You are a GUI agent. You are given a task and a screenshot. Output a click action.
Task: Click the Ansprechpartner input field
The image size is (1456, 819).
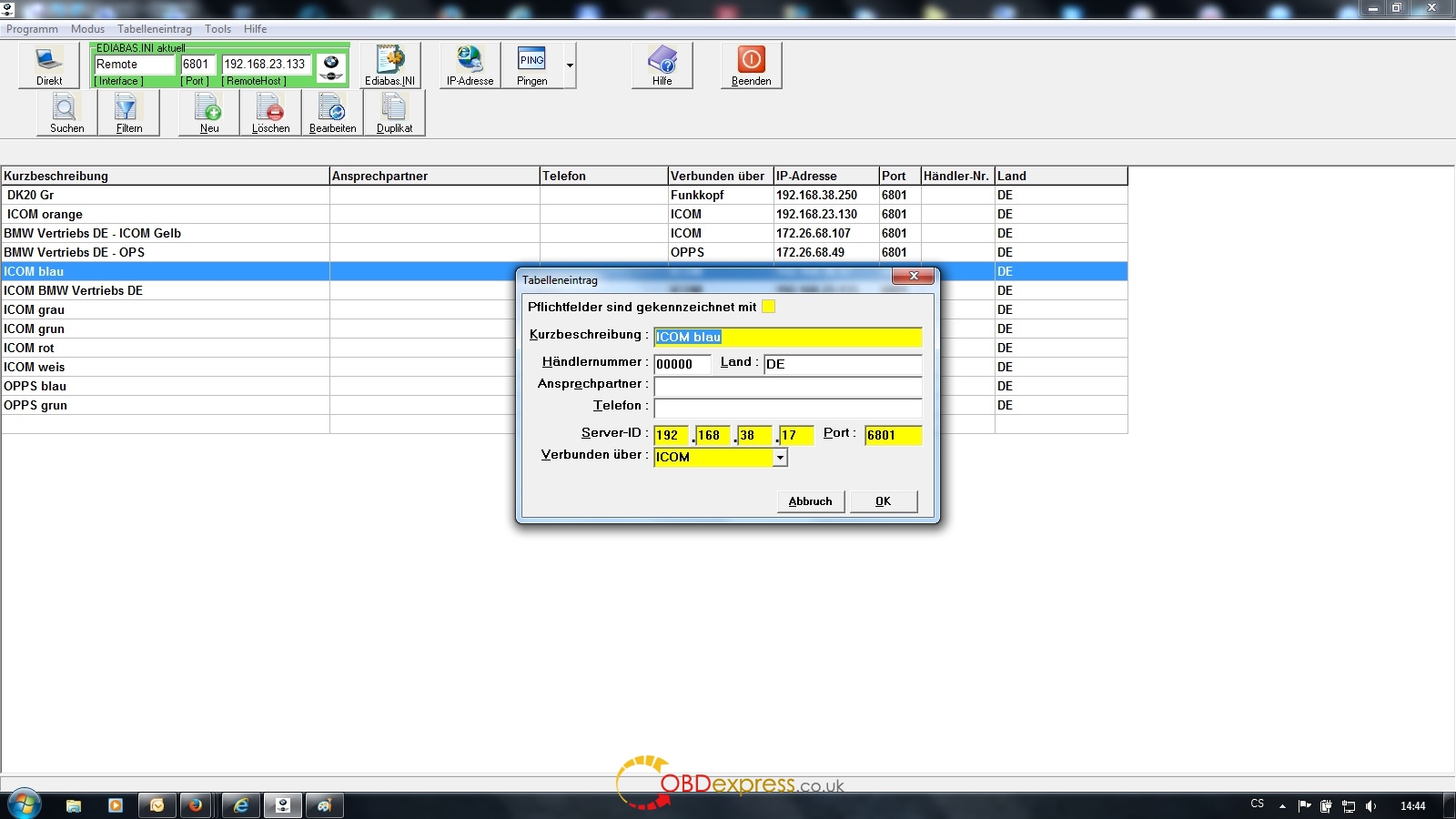(787, 385)
